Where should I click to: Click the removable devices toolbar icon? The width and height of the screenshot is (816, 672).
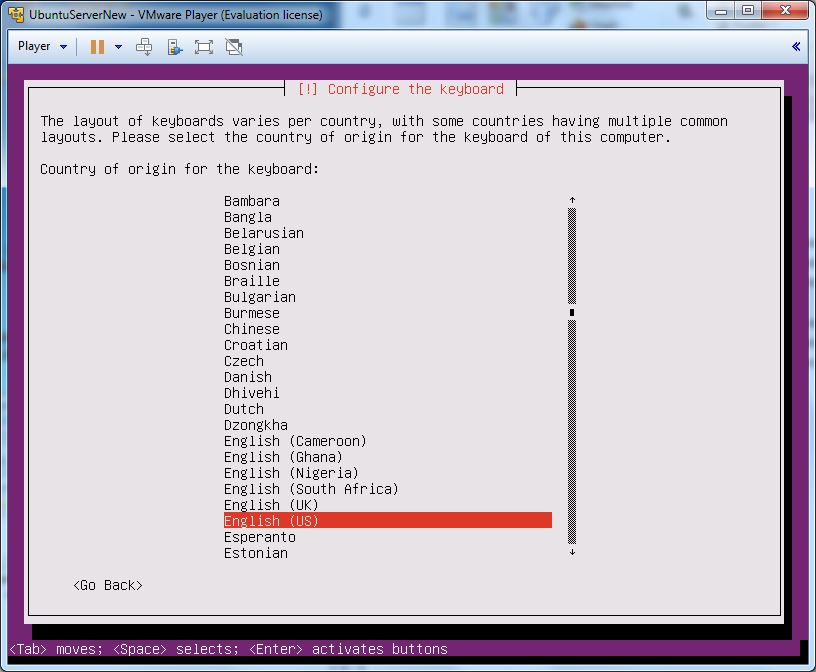[175, 46]
